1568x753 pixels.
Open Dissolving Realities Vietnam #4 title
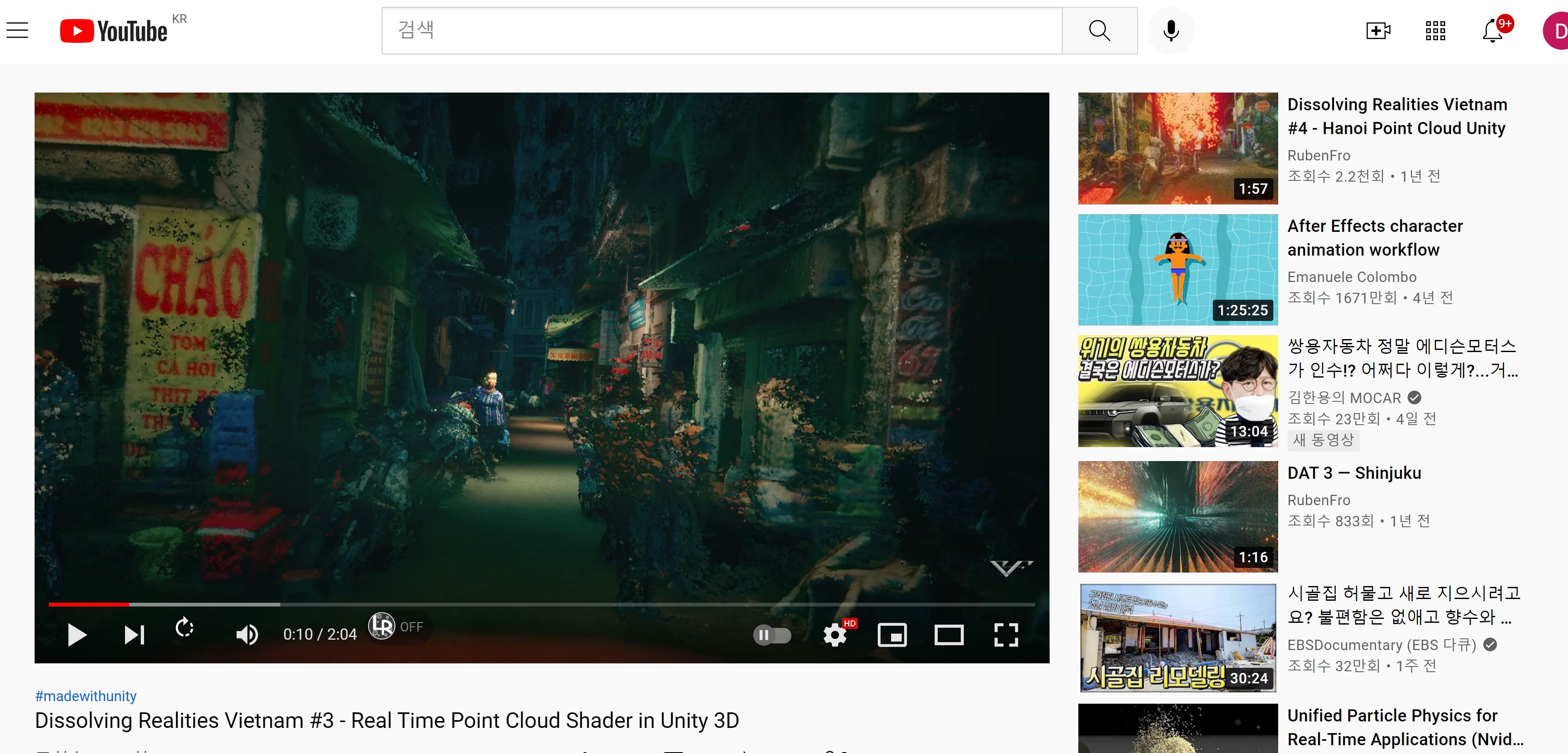click(x=1398, y=116)
